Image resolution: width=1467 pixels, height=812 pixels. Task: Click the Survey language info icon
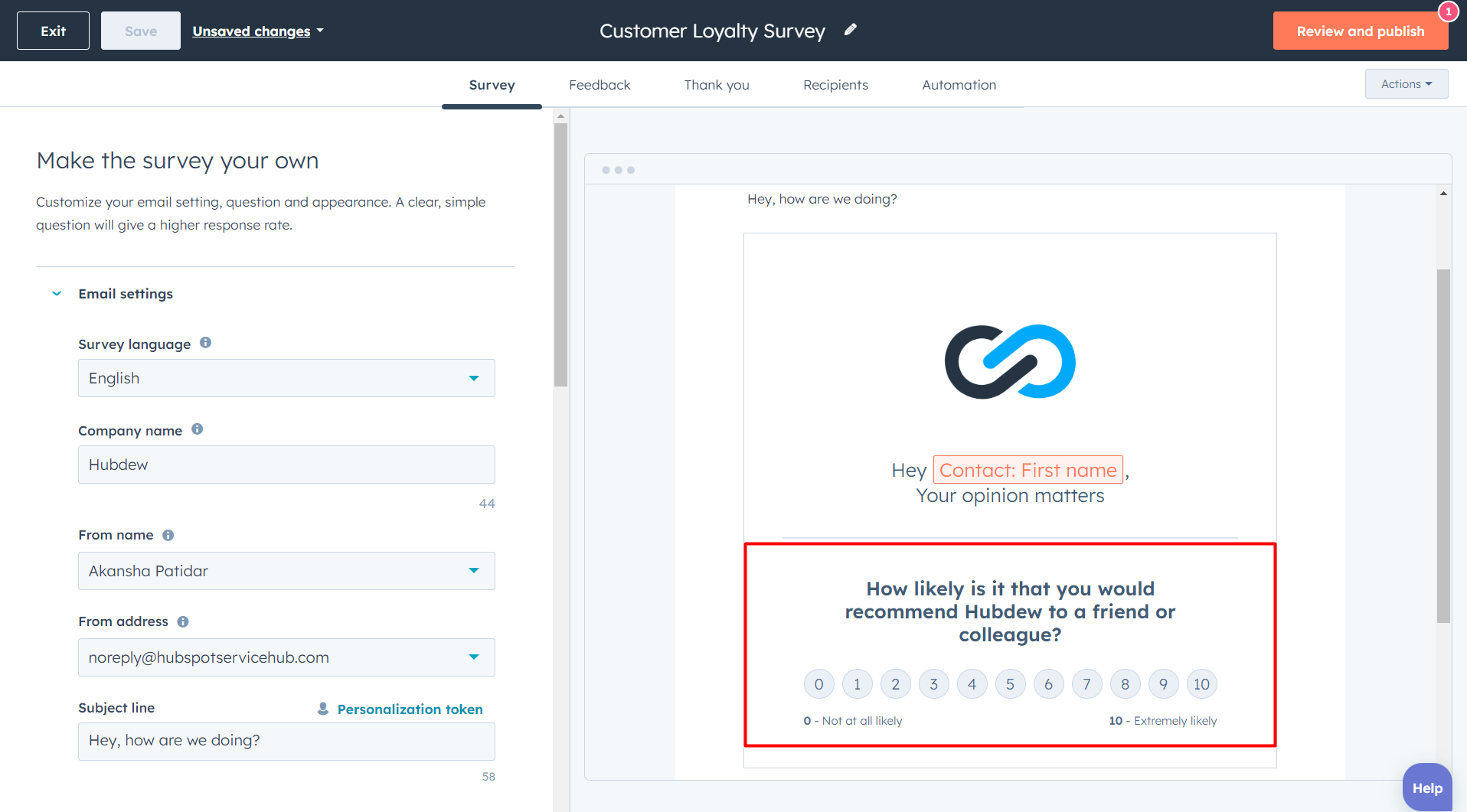[x=205, y=343]
